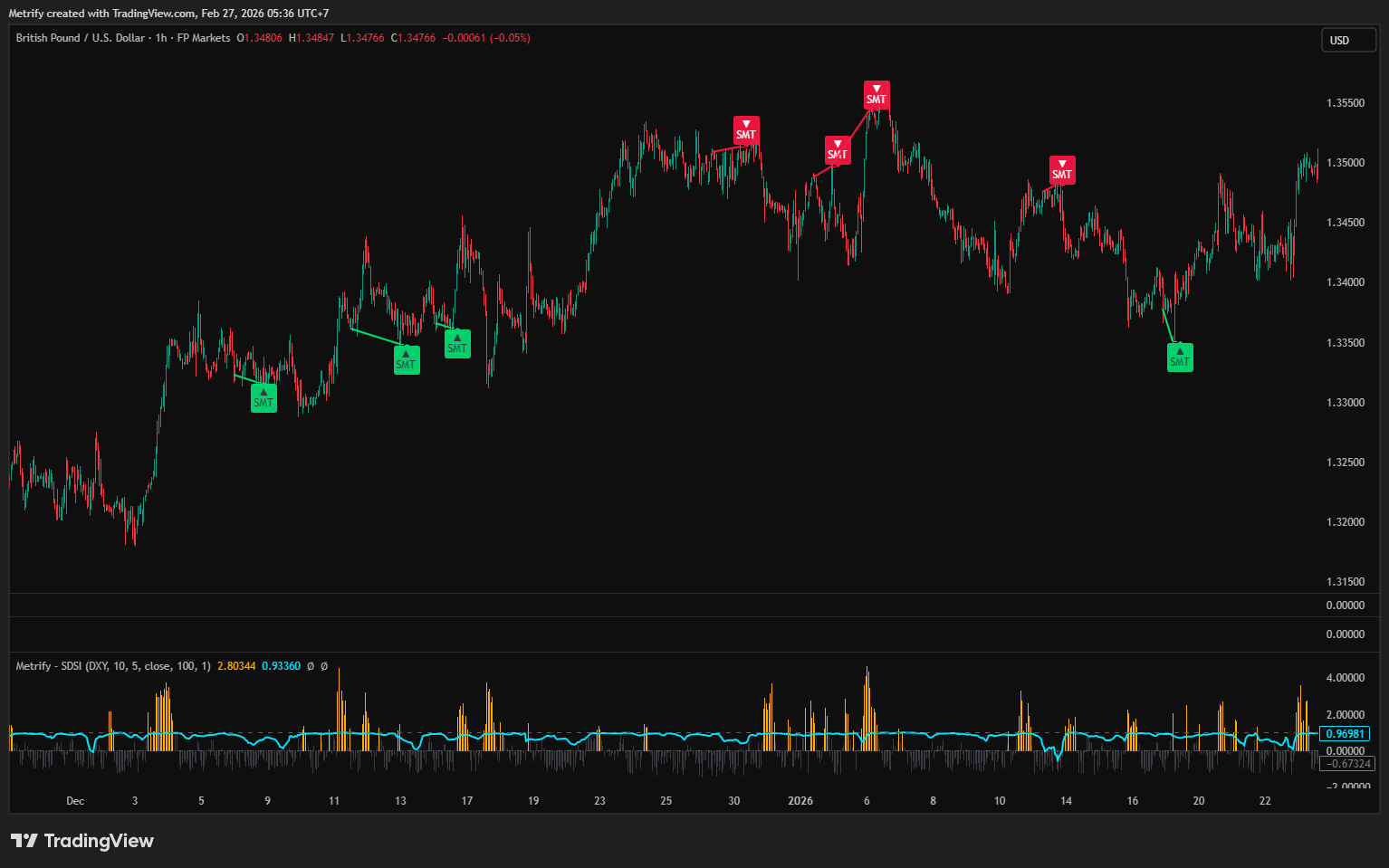Click the −0.00061 (−0.05%) change value
This screenshot has height=868, width=1389.
click(x=486, y=38)
